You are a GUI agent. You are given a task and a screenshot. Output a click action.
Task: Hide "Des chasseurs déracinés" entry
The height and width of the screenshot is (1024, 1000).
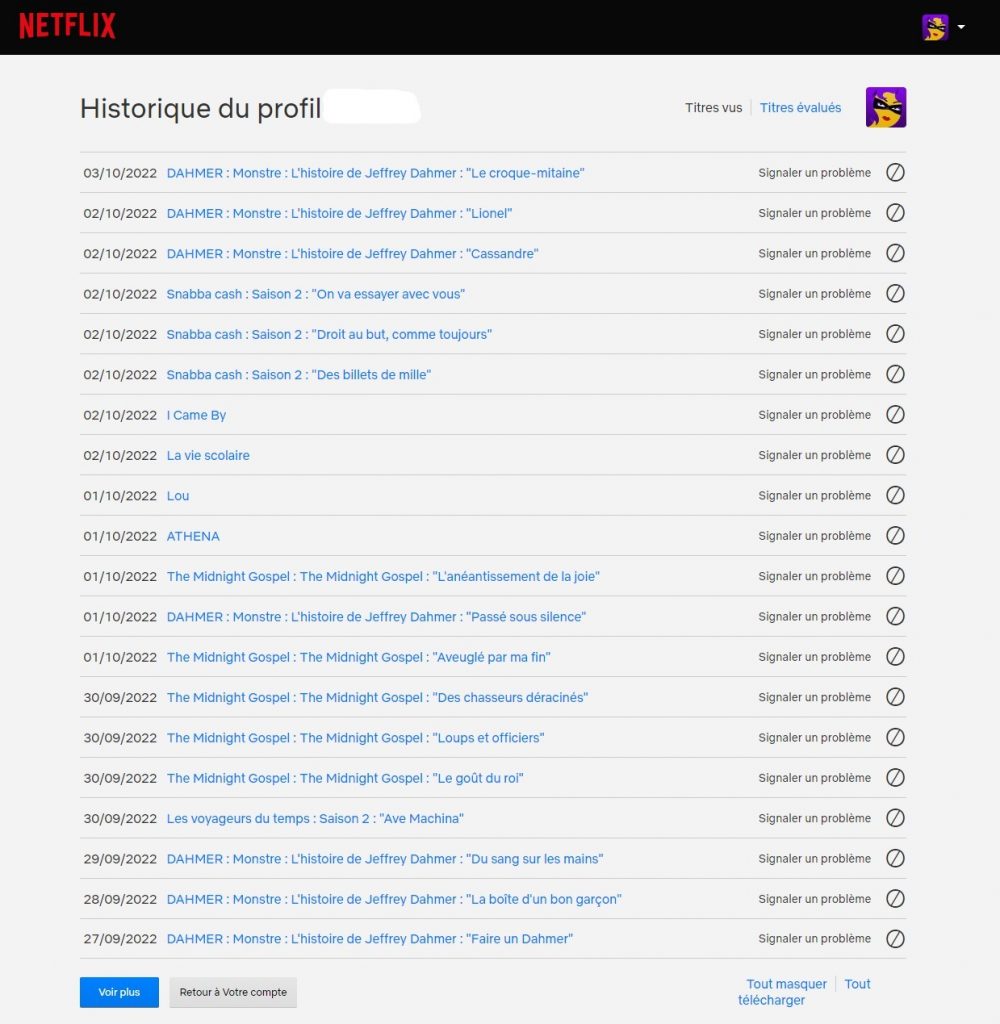click(895, 697)
